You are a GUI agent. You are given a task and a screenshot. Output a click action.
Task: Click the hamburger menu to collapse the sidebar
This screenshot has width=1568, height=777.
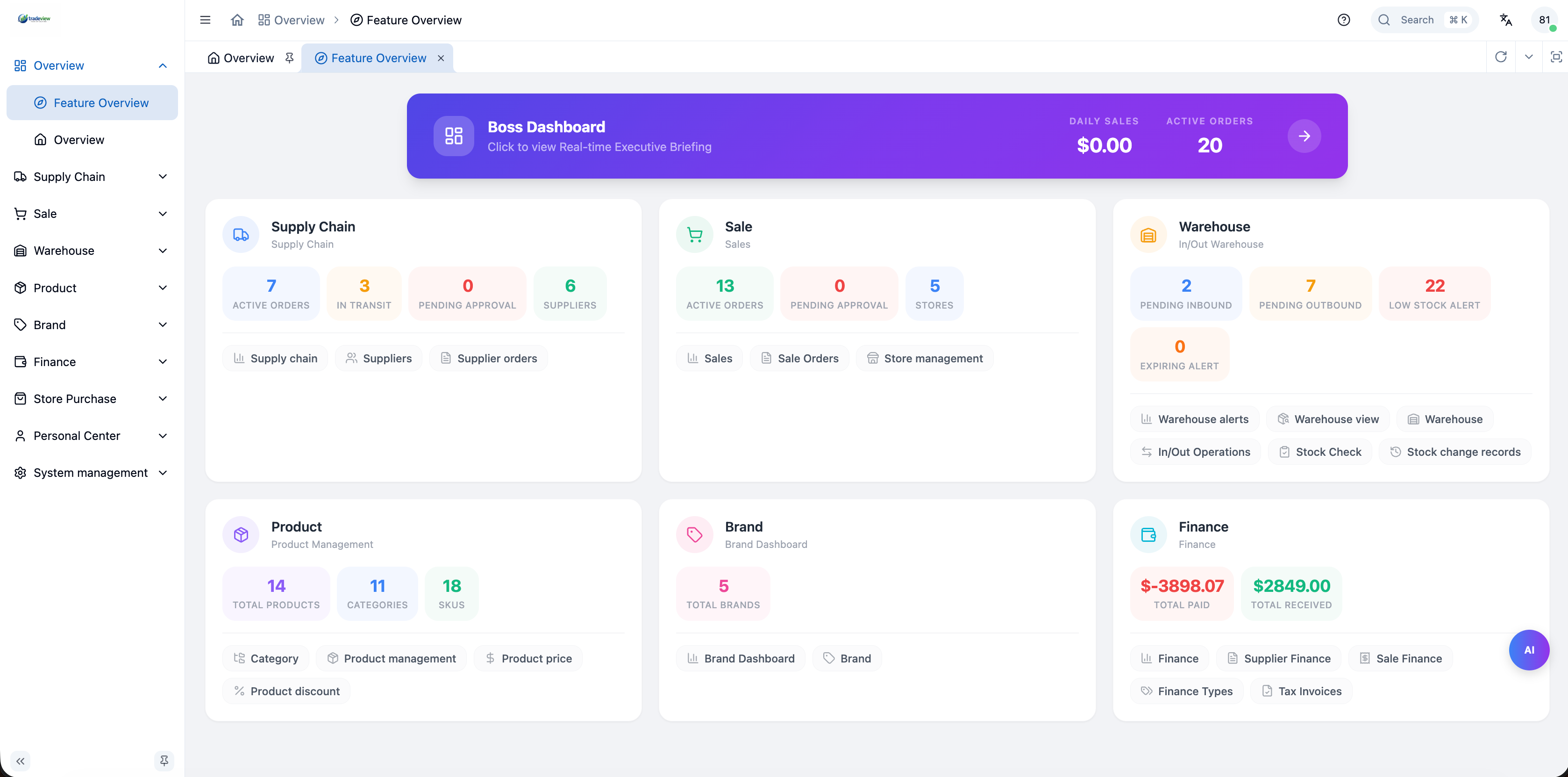pyautogui.click(x=205, y=20)
